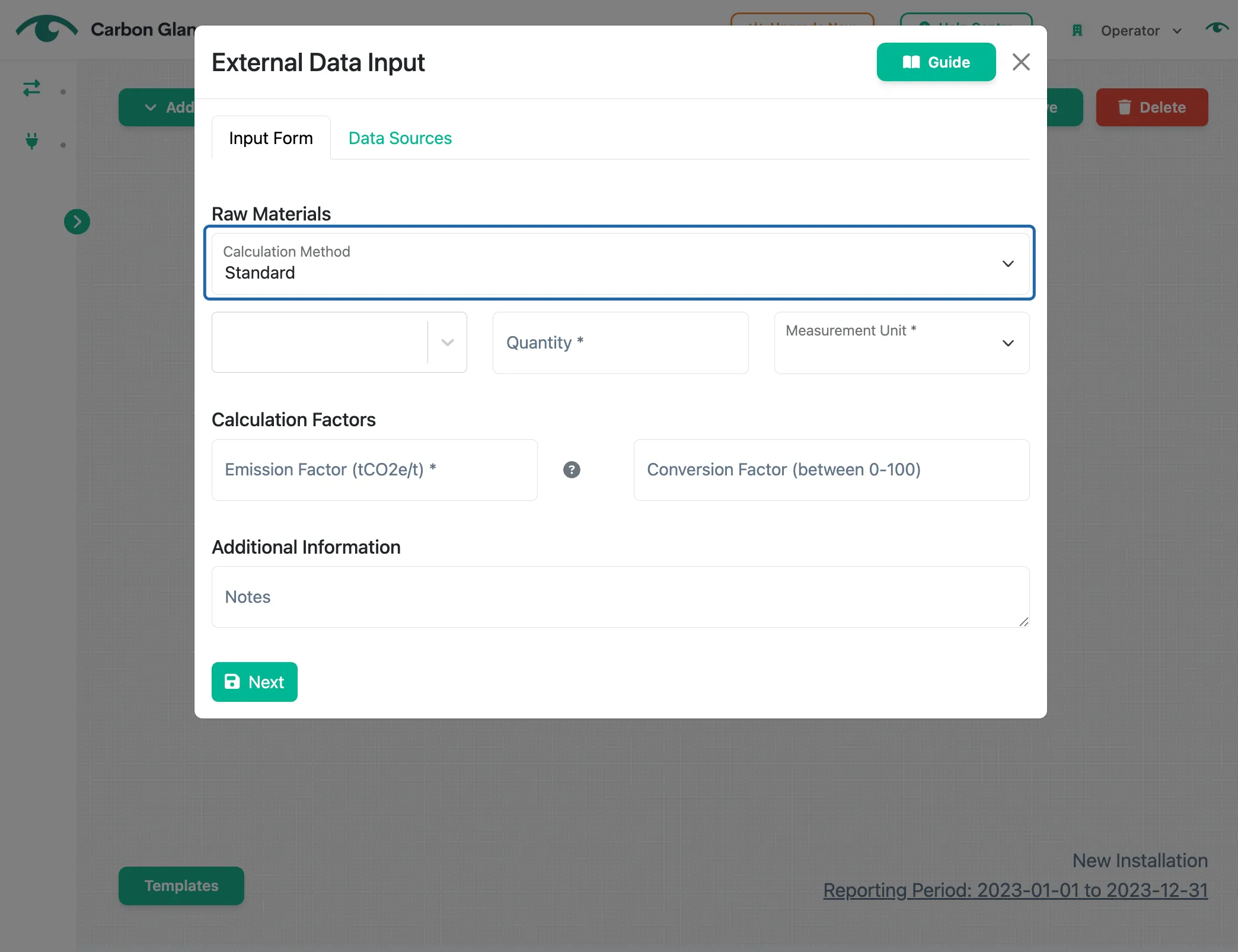Click the eye icon at top right

click(x=1217, y=28)
